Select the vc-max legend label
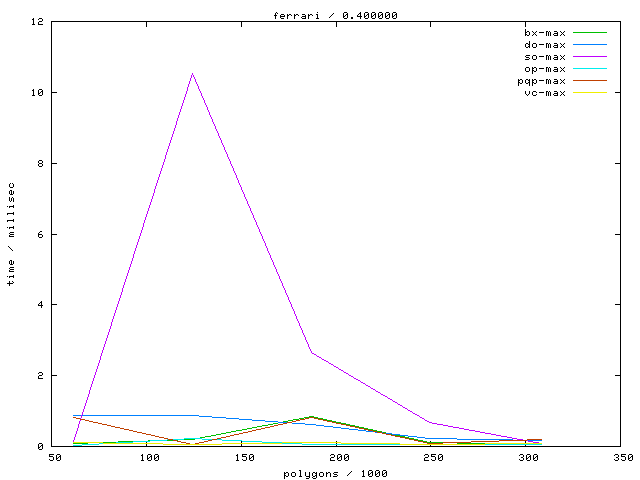640x480 pixels. pyautogui.click(x=545, y=93)
